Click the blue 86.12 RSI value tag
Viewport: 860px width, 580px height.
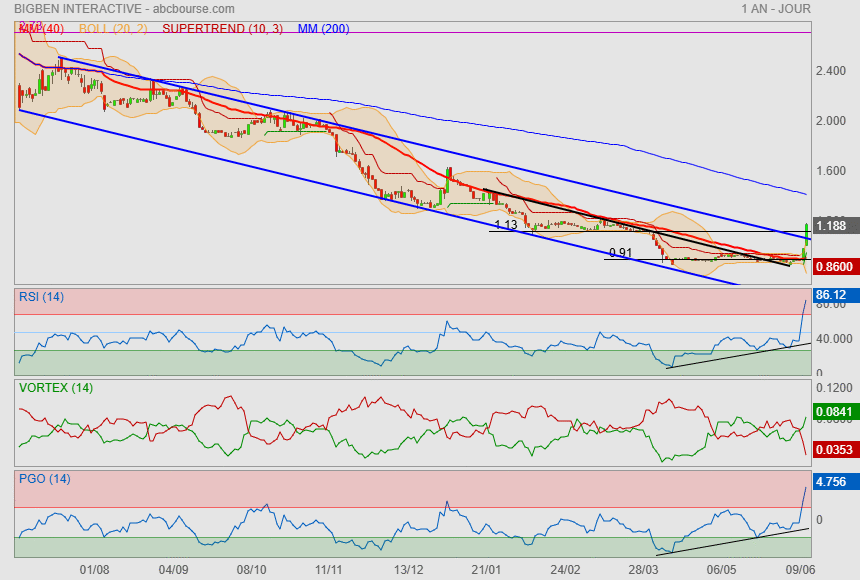pyautogui.click(x=832, y=296)
